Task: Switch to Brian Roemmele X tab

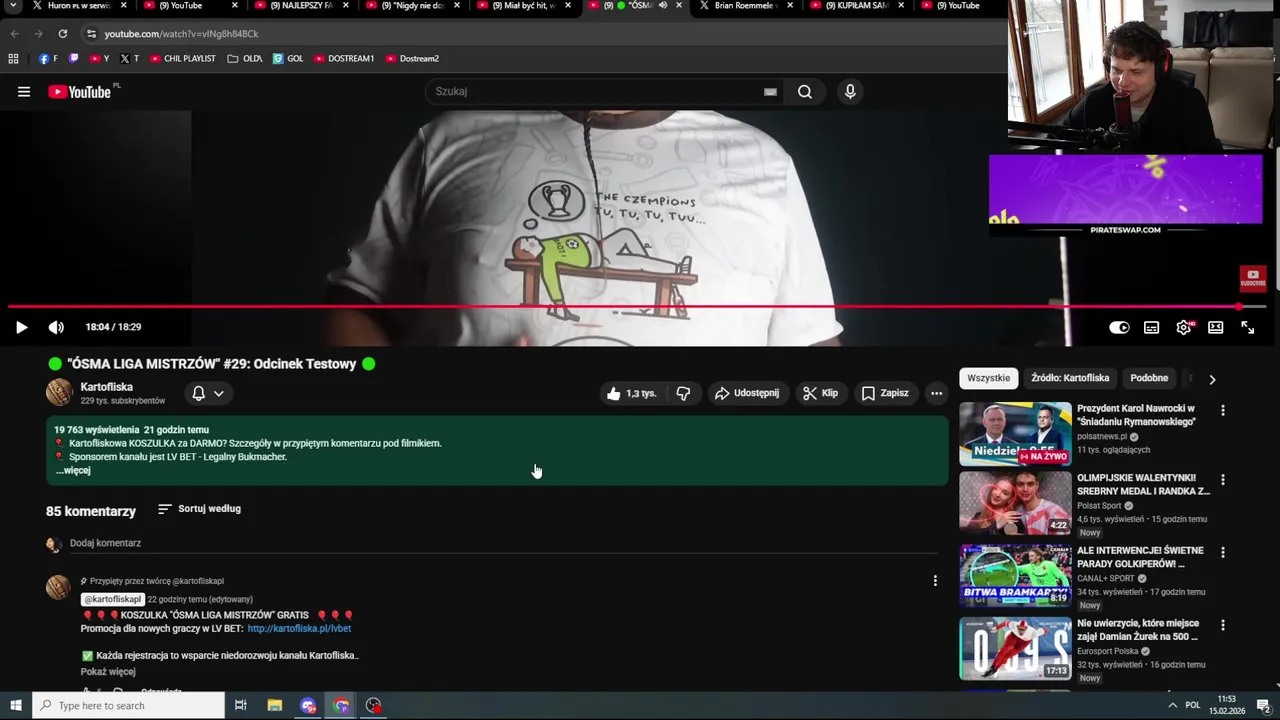Action: pos(746,6)
